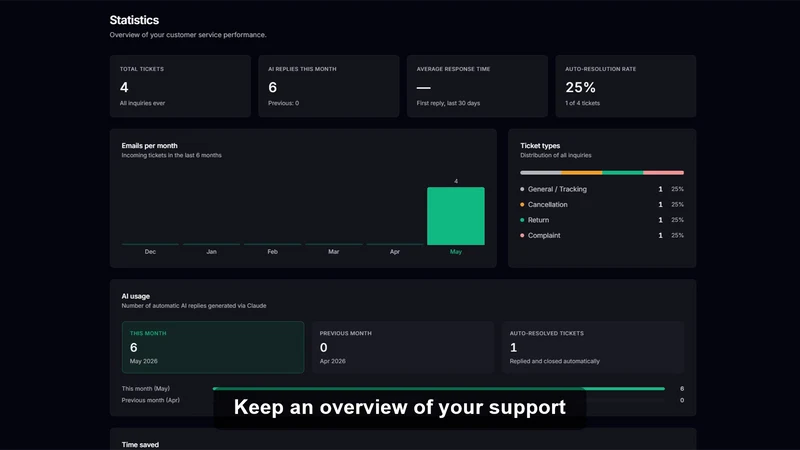Click the Time saved section title
The height and width of the screenshot is (450, 800).
140,445
